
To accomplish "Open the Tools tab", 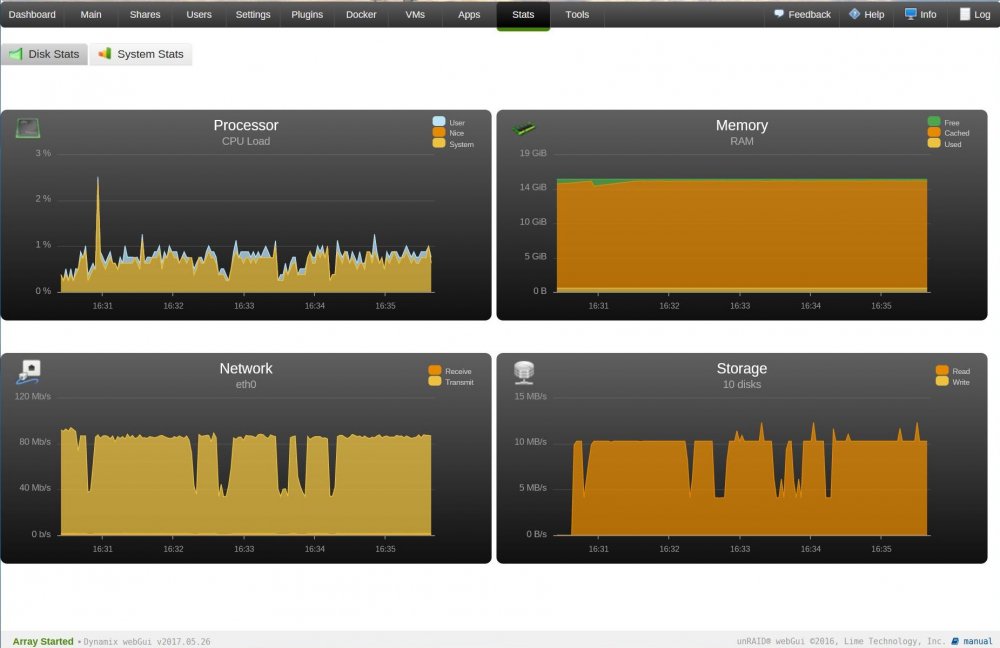I will 577,14.
